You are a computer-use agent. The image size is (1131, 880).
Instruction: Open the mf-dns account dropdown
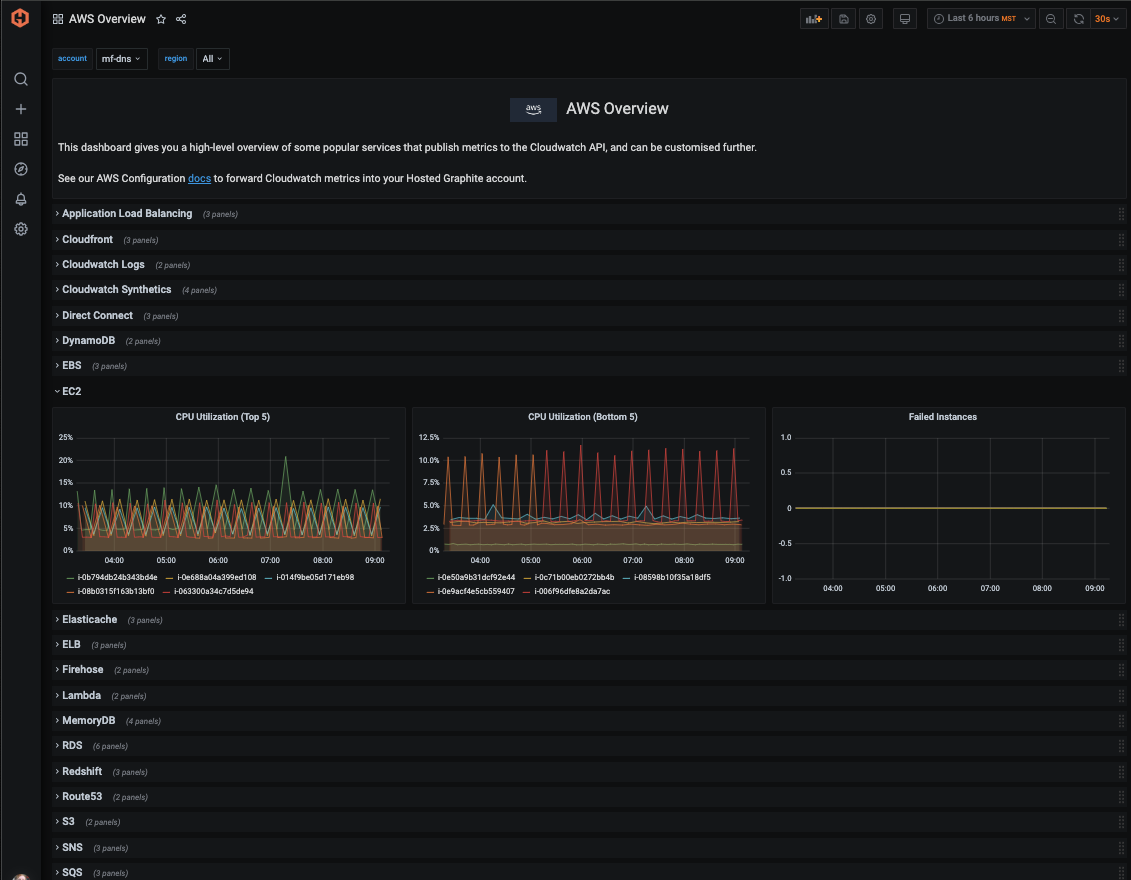pos(121,58)
